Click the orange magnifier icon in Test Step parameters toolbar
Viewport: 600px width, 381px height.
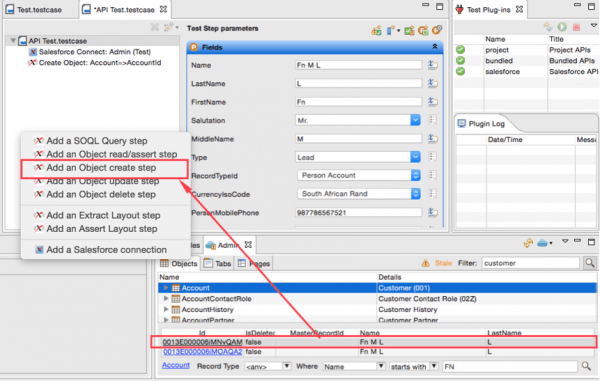tap(437, 30)
